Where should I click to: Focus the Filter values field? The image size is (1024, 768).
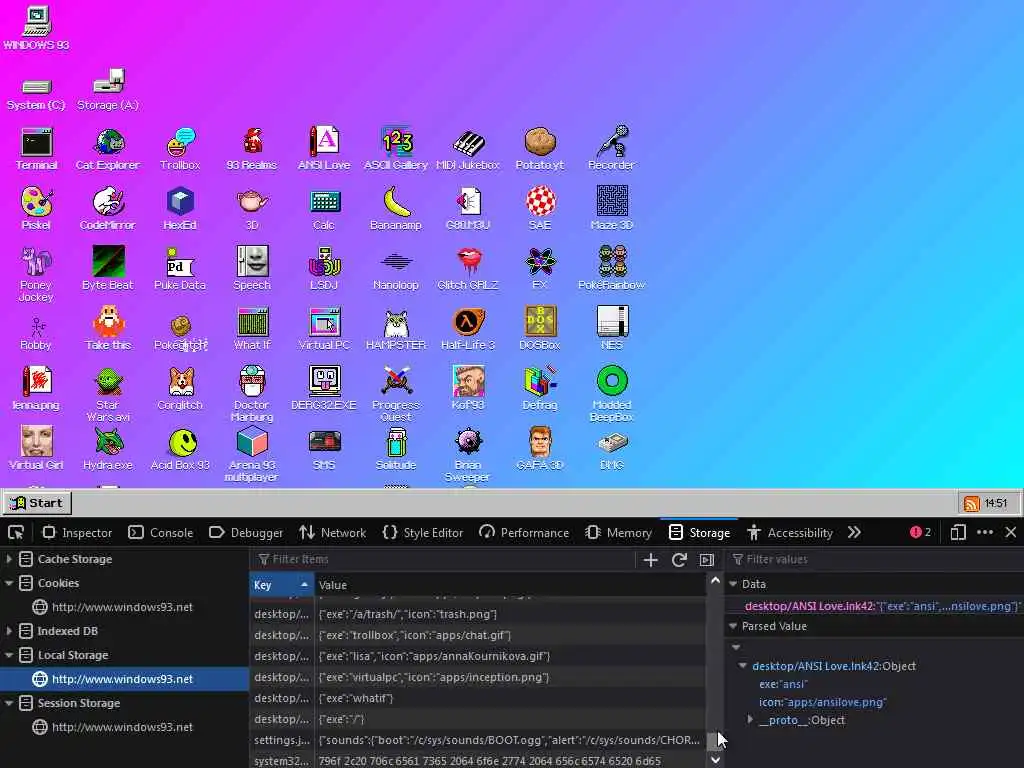tap(875, 560)
